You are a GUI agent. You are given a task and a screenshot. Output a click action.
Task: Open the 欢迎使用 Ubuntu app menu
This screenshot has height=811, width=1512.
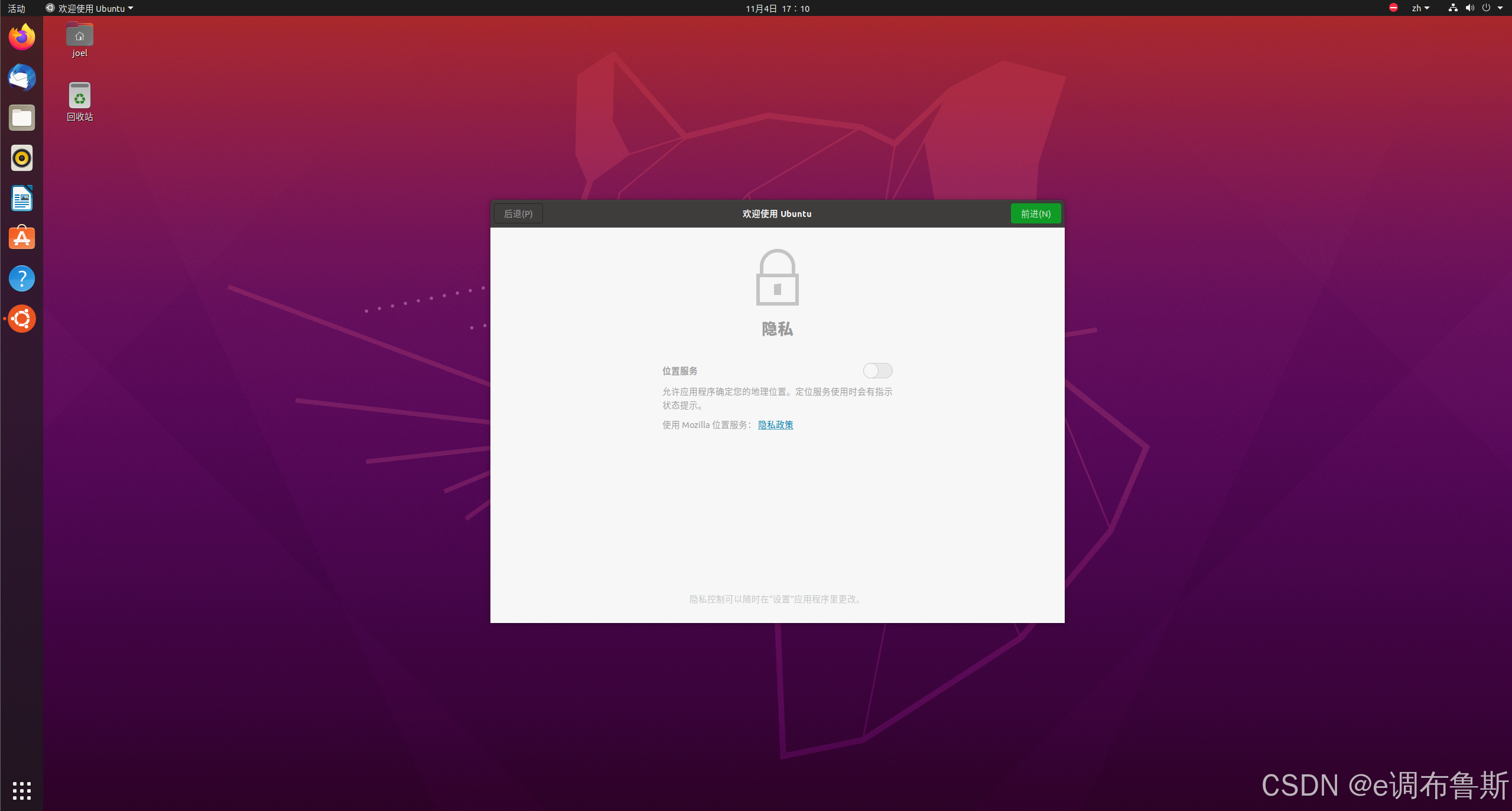[x=89, y=8]
